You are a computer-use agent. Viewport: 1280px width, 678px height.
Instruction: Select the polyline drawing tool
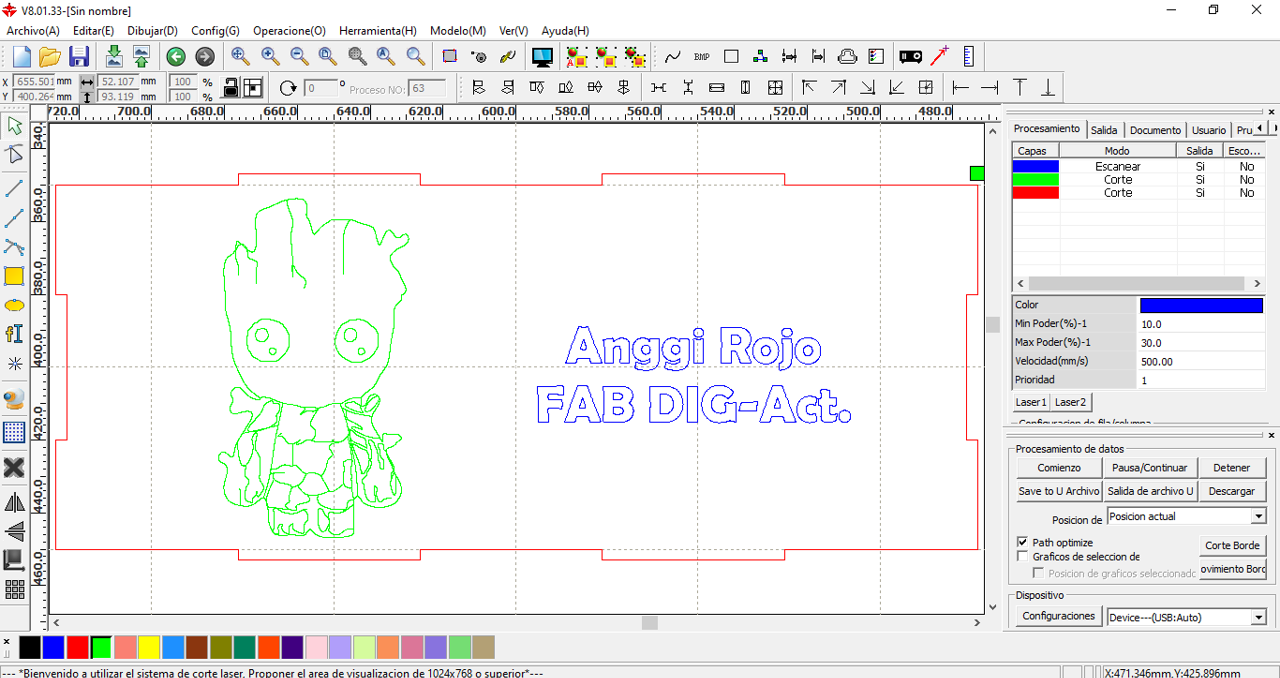click(14, 218)
